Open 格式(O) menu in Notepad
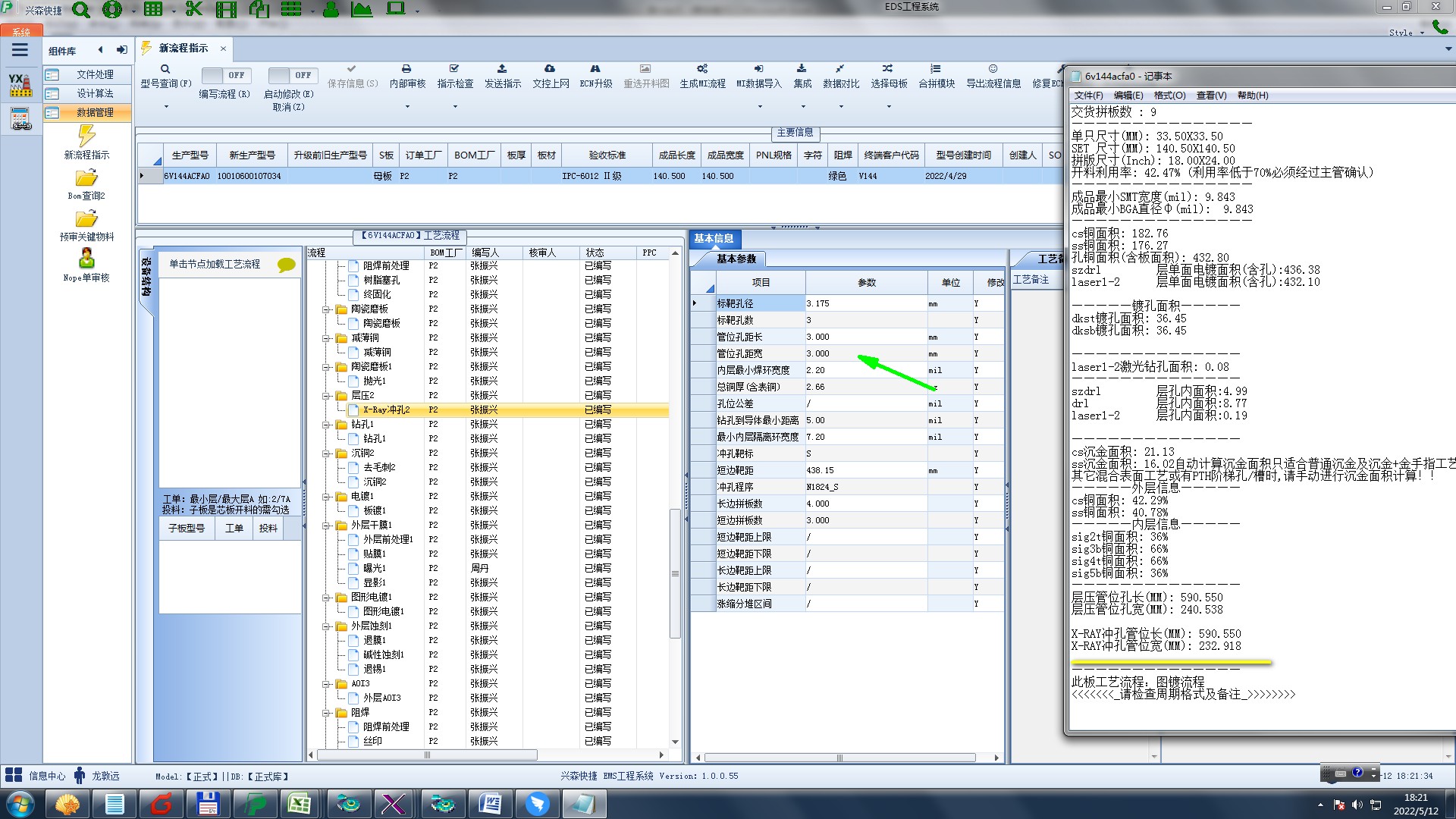This screenshot has height=819, width=1456. [1169, 96]
